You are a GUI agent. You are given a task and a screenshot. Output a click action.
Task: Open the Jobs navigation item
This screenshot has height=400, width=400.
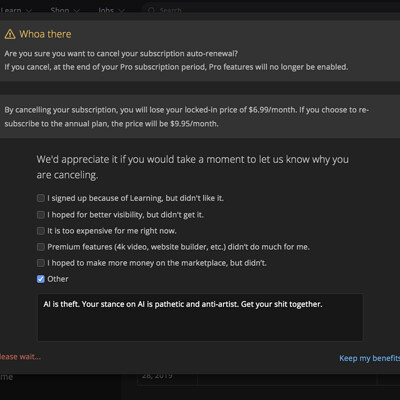point(106,10)
